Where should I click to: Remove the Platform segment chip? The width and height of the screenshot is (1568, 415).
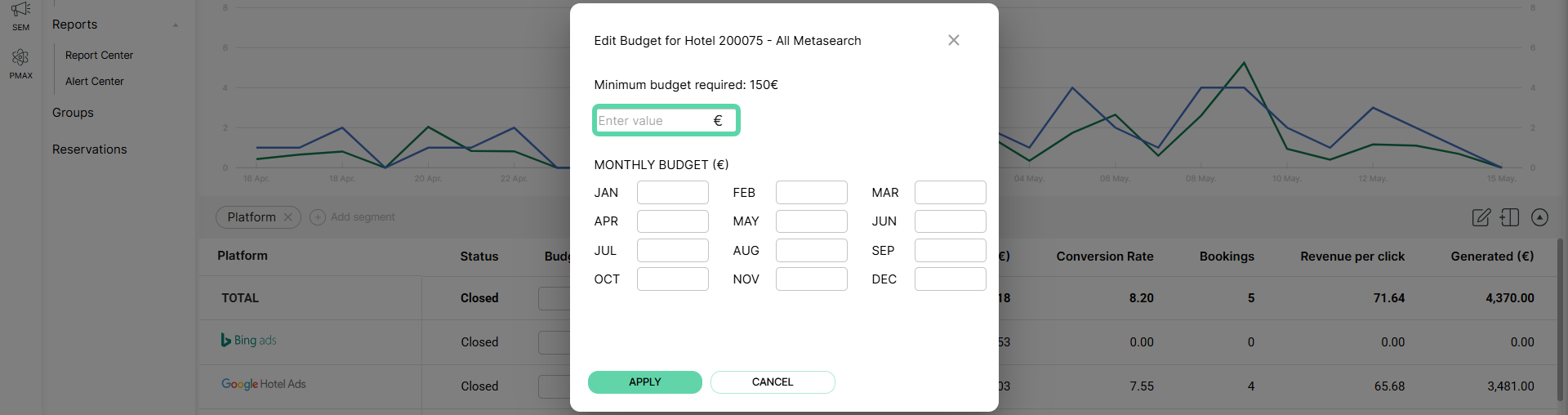coord(287,217)
